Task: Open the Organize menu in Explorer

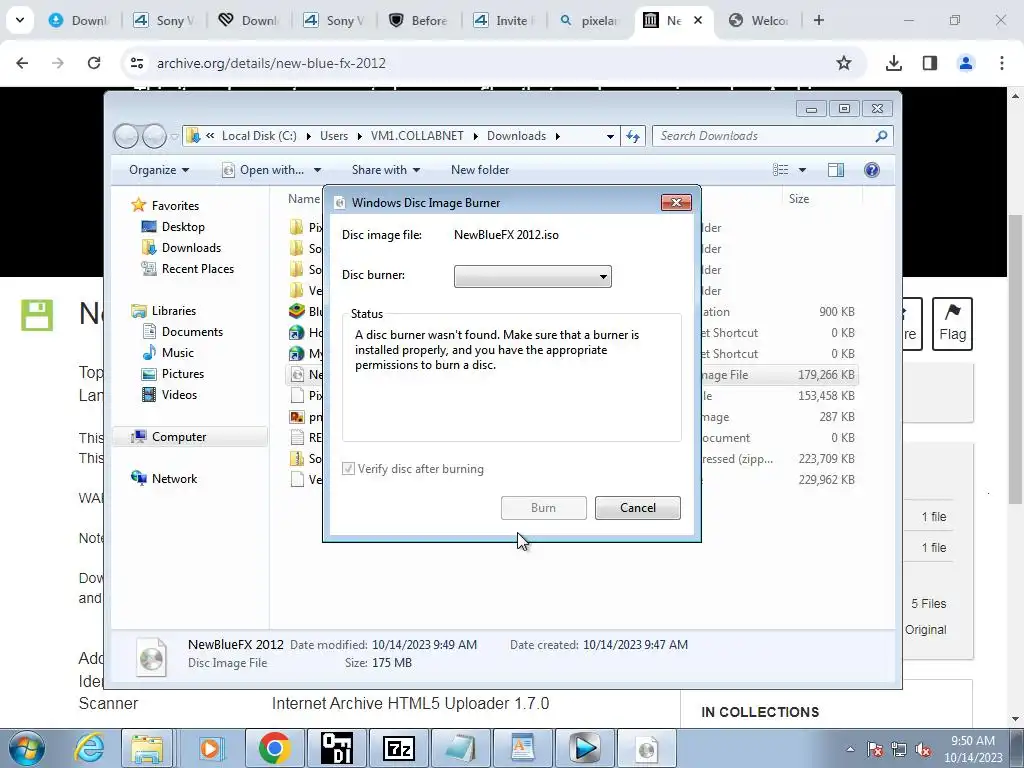Action: click(159, 170)
